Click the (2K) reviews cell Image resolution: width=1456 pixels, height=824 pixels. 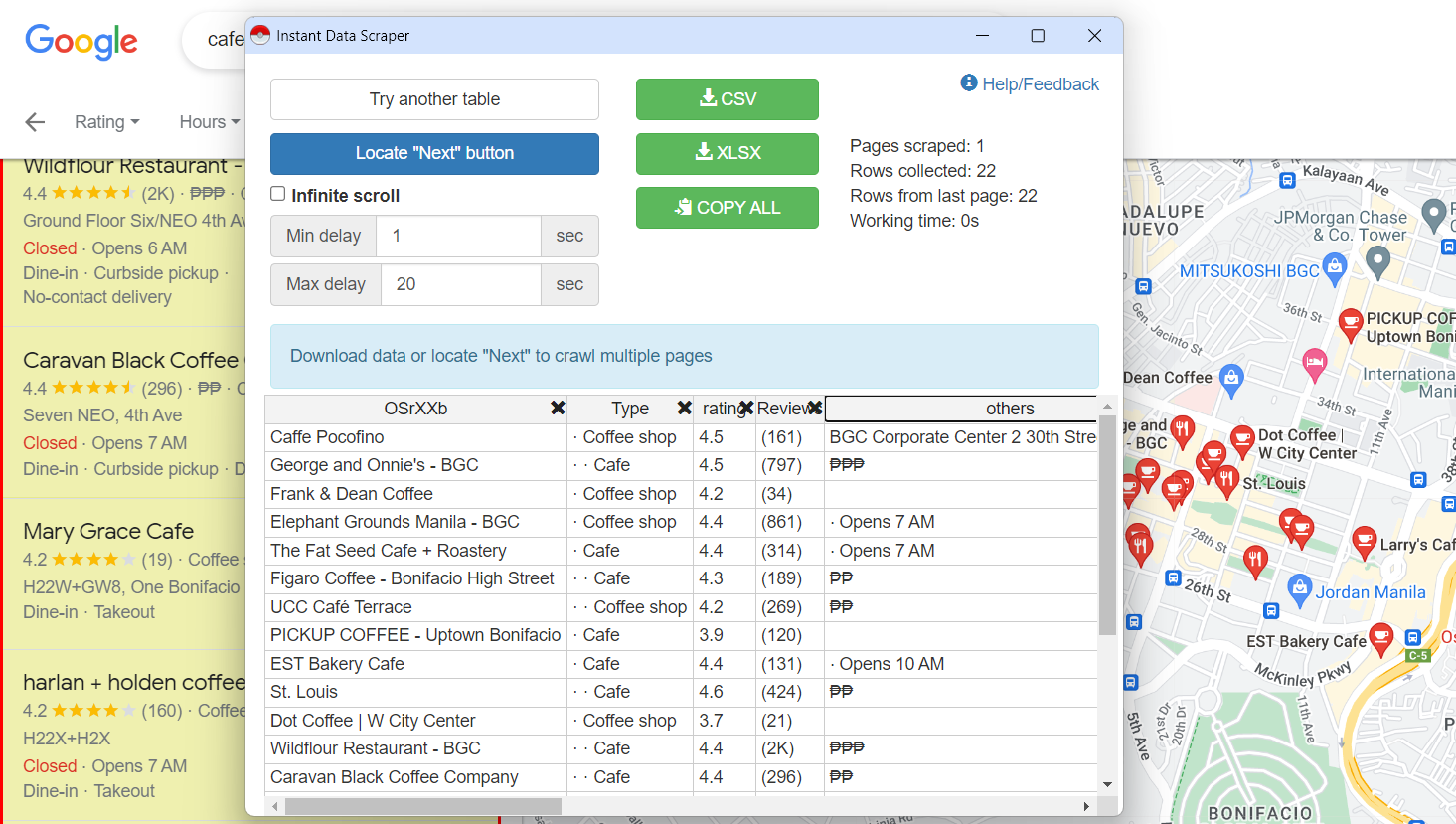click(788, 748)
